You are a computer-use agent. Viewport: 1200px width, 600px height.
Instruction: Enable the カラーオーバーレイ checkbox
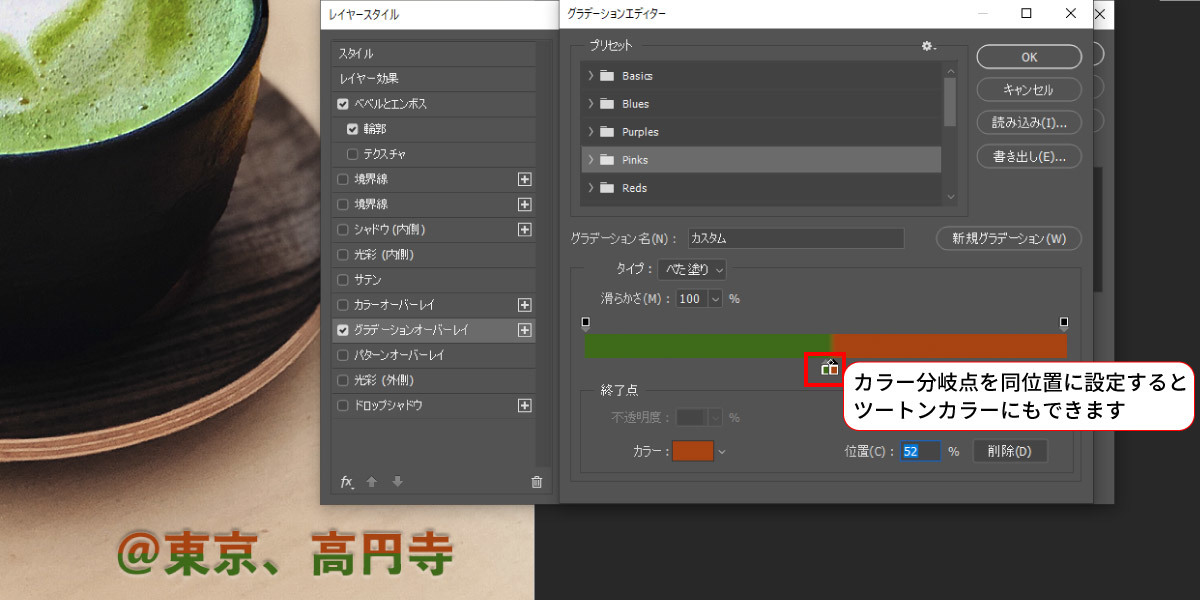click(343, 305)
